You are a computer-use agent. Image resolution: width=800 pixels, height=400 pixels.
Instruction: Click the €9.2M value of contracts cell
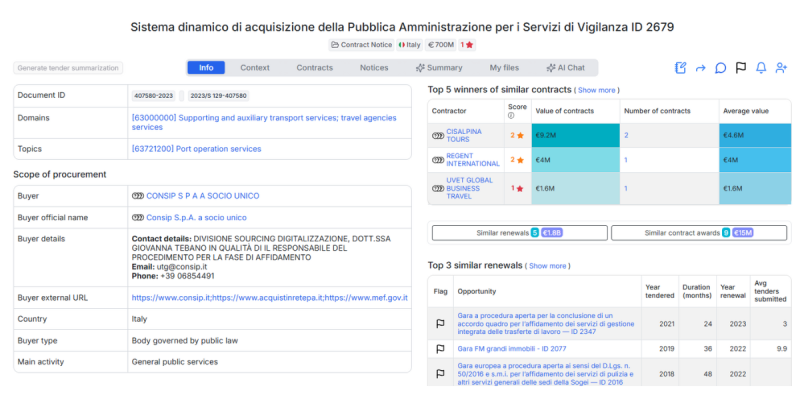pyautogui.click(x=576, y=136)
